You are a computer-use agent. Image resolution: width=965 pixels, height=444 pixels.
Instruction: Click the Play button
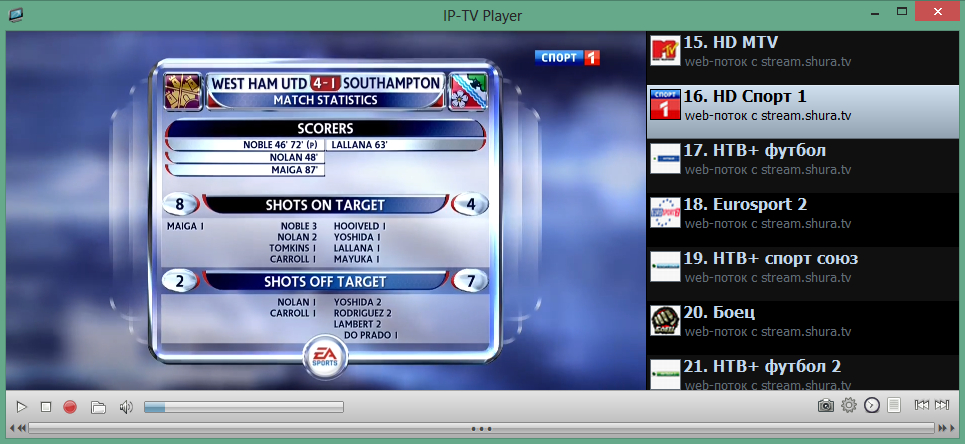point(22,407)
